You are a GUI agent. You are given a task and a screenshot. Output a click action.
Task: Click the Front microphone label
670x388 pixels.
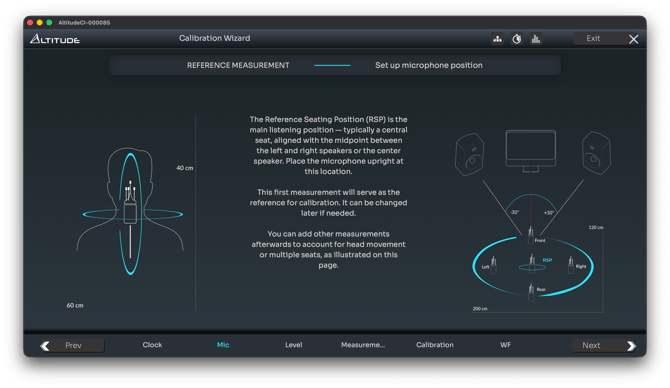540,241
